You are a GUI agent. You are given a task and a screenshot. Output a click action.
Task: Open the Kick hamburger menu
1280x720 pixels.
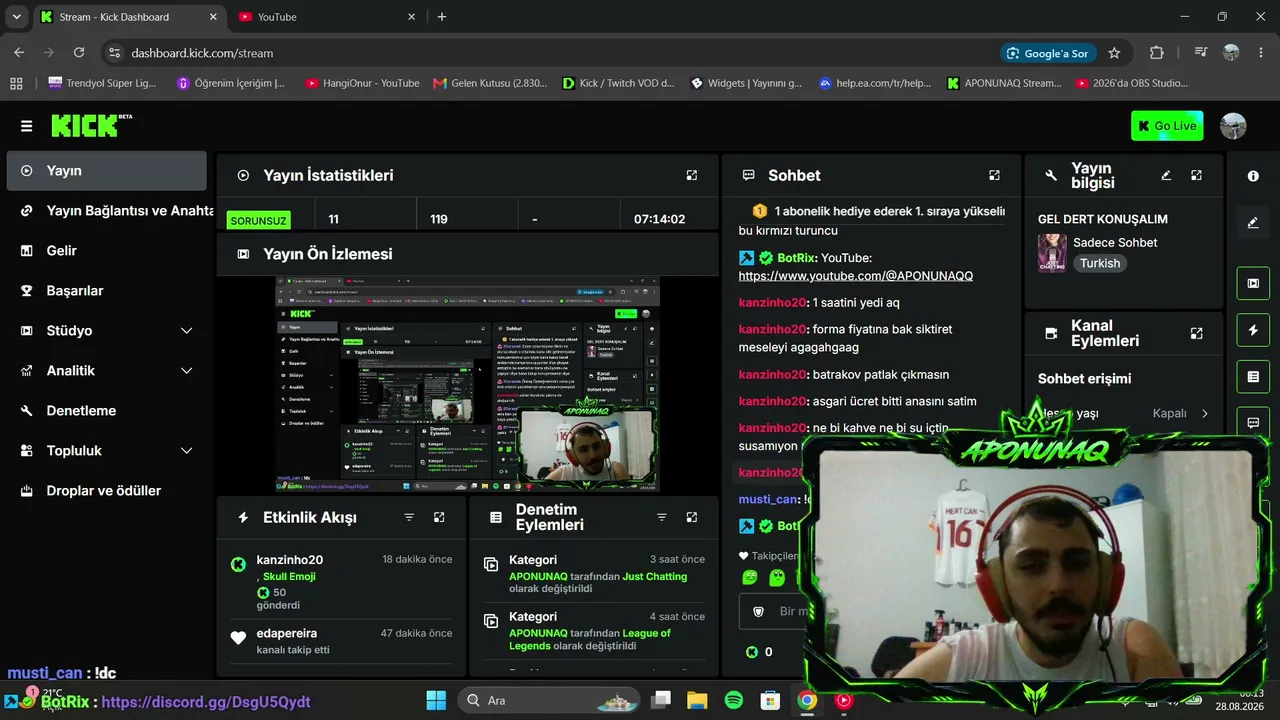(26, 126)
